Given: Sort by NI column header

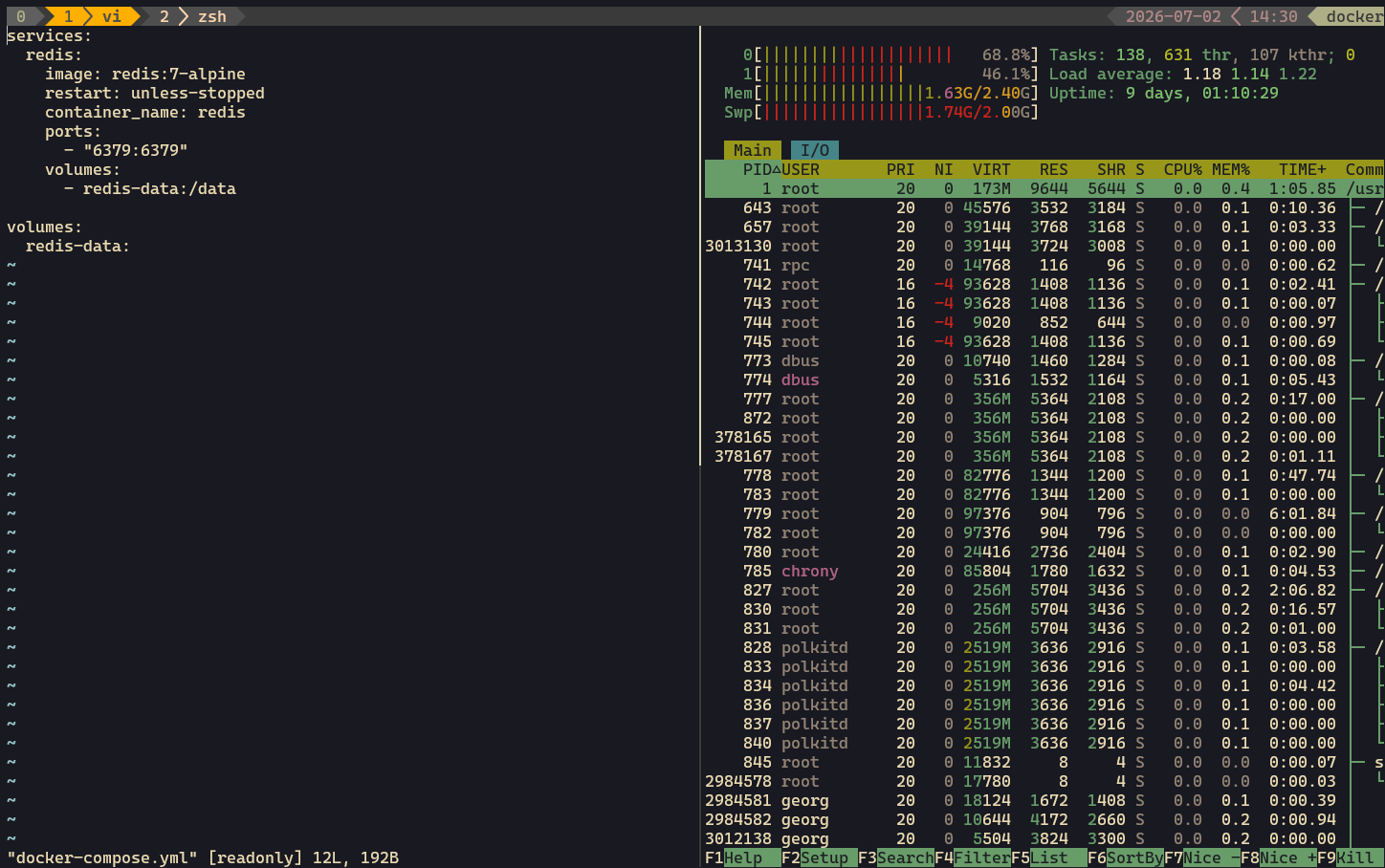Looking at the screenshot, I should coord(944,169).
